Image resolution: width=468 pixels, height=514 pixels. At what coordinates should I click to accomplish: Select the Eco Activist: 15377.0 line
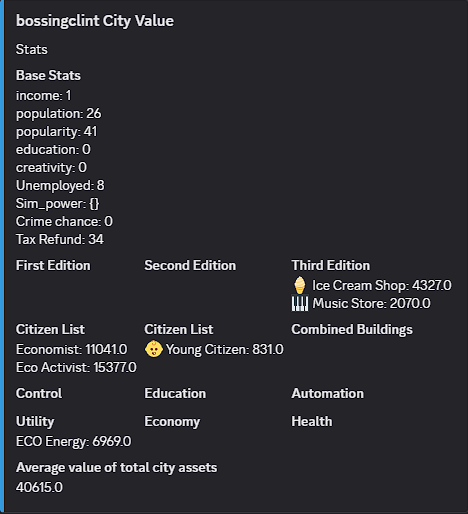(76, 367)
